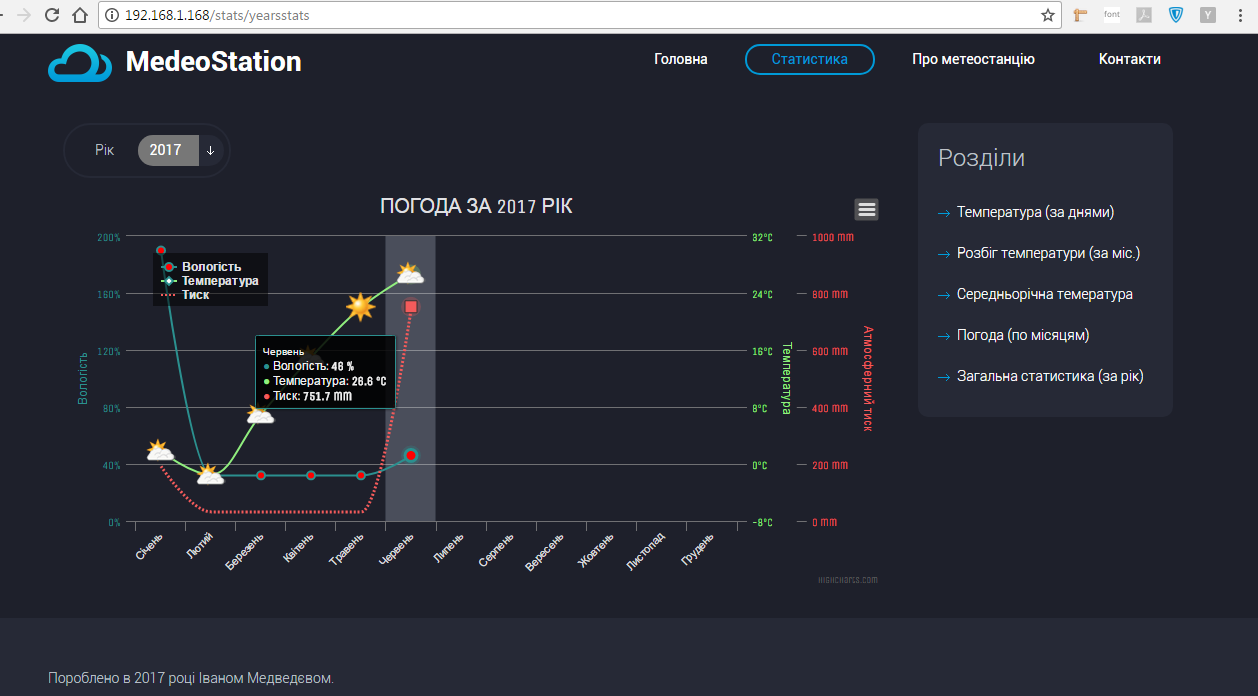Image resolution: width=1258 pixels, height=696 pixels.
Task: Click the blue shield extension icon
Action: point(1176,15)
